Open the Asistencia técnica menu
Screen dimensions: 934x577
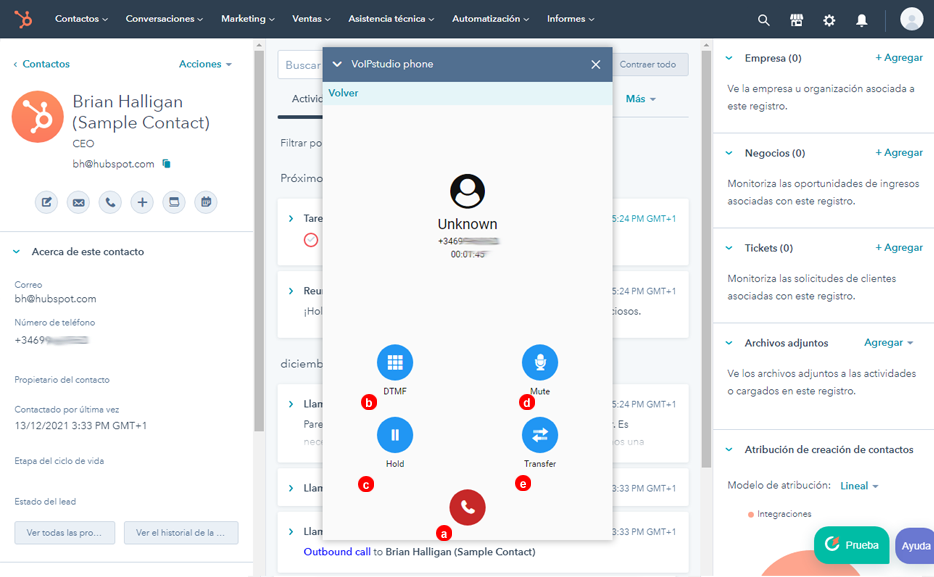coord(391,19)
